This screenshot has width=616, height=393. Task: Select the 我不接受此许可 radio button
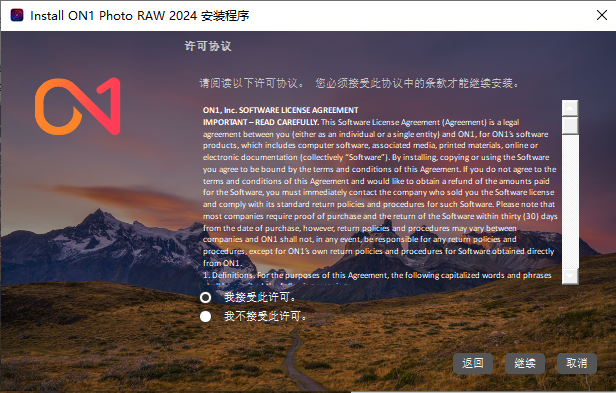[x=205, y=316]
